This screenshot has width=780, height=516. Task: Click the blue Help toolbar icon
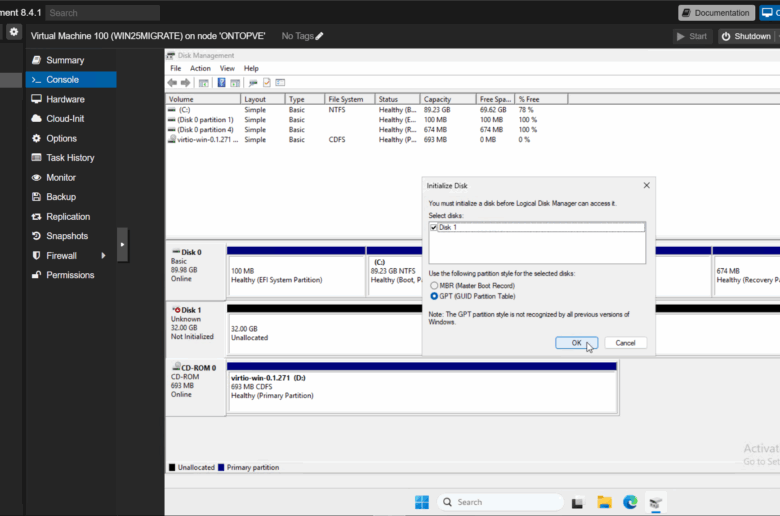click(x=221, y=83)
